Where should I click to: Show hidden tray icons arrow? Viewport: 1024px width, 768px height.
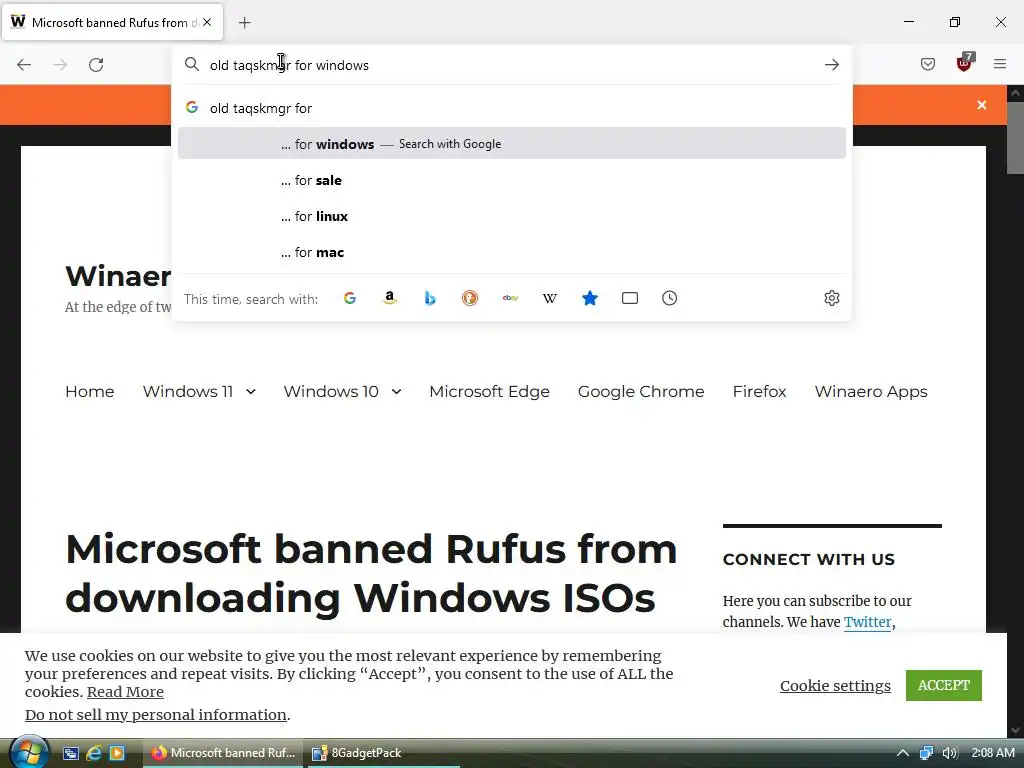903,753
